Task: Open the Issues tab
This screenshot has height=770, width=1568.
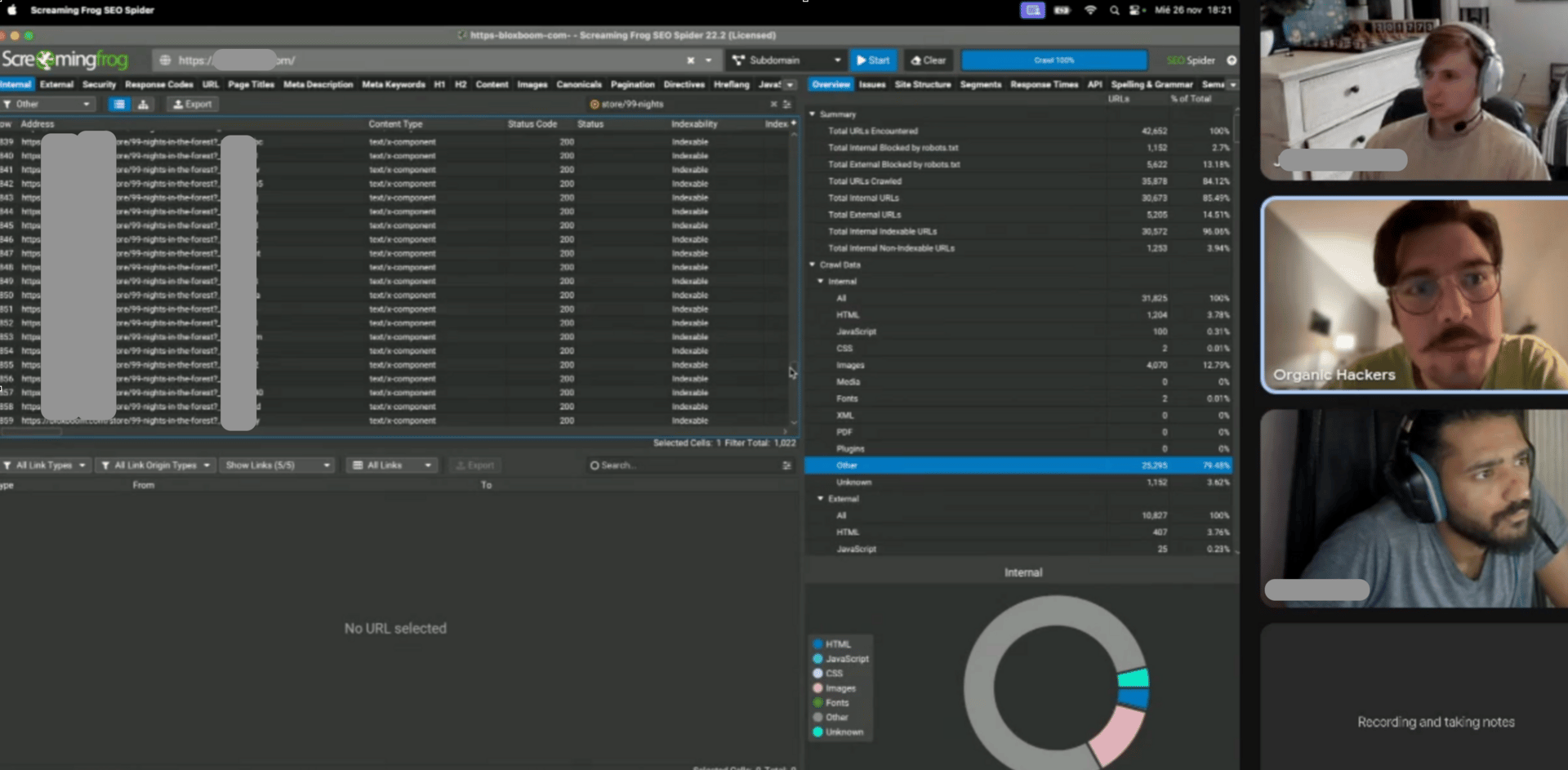Action: pos(871,85)
